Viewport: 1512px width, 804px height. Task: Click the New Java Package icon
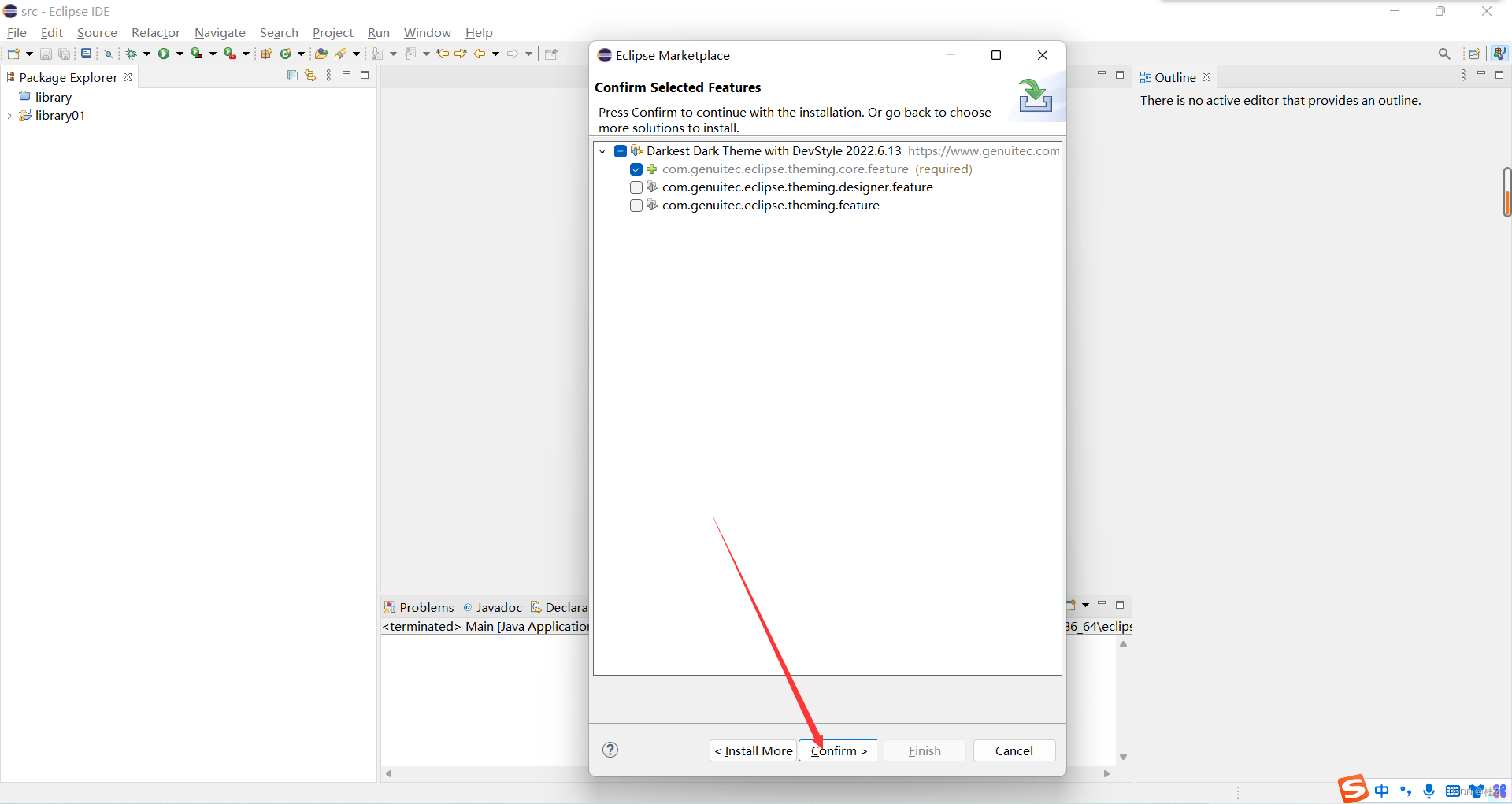click(266, 54)
